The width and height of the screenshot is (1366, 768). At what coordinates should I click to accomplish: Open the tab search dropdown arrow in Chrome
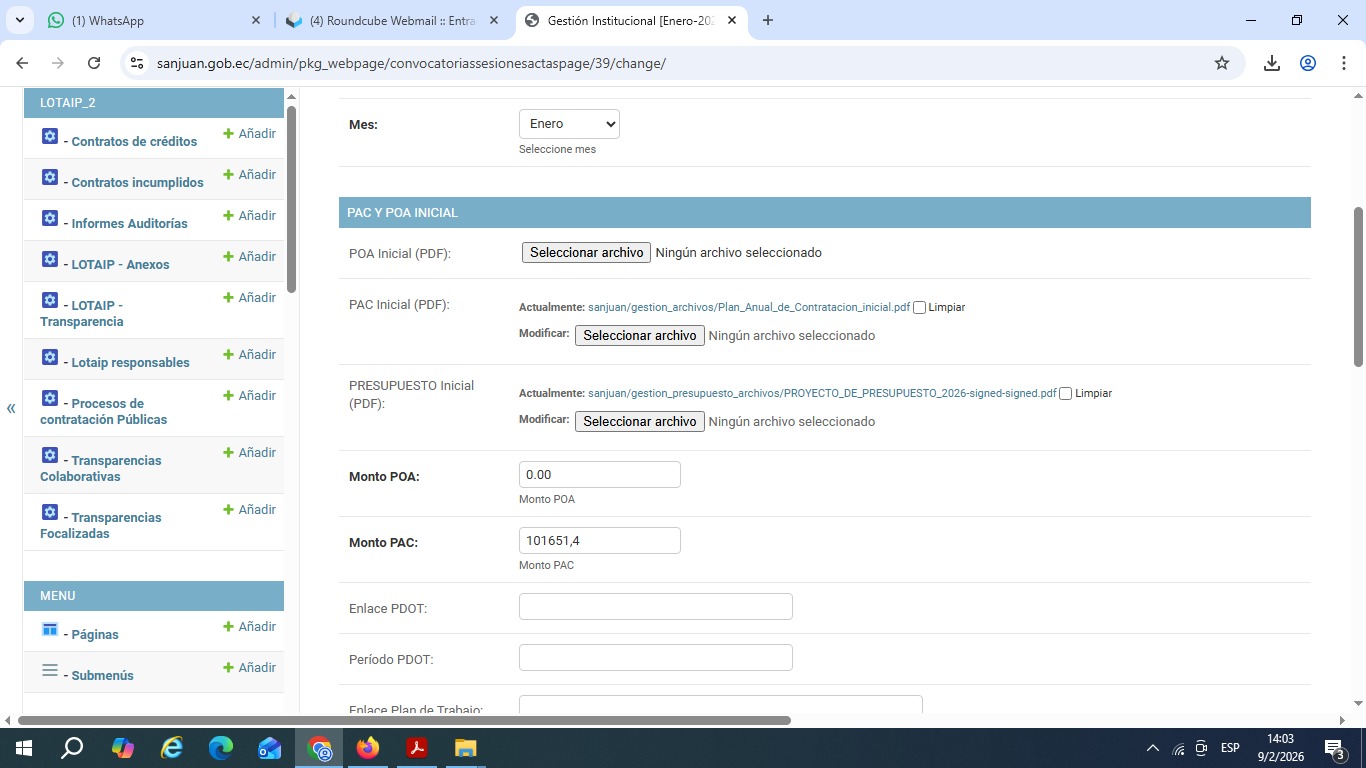pos(20,20)
